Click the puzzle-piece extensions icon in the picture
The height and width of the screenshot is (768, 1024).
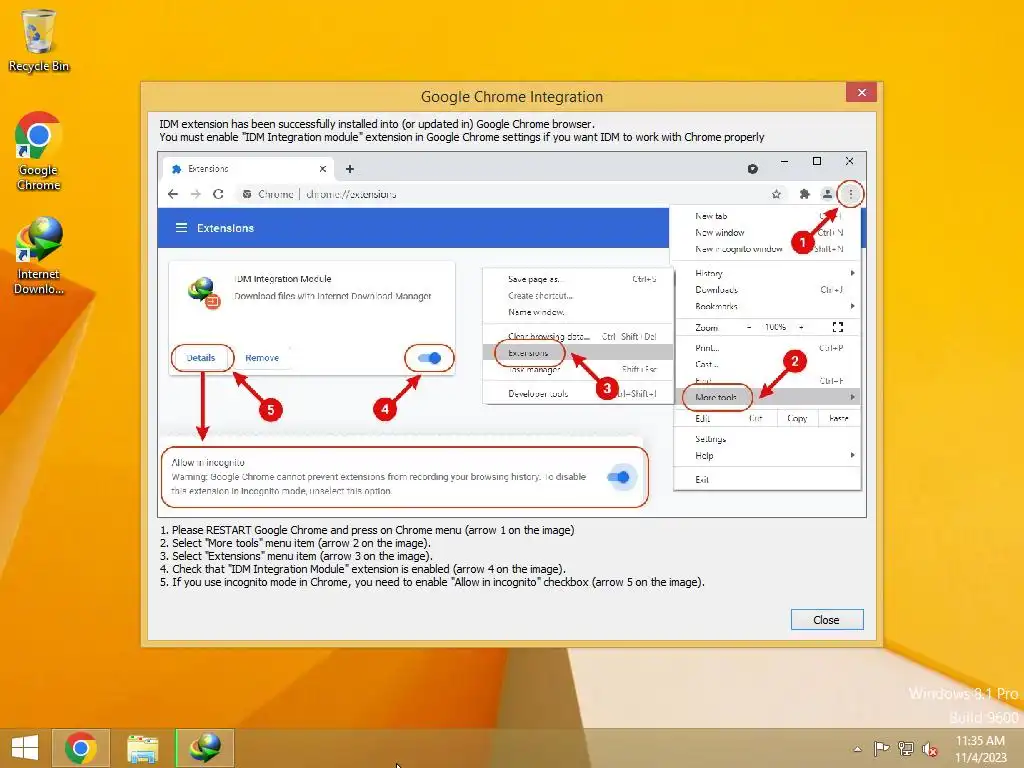[x=805, y=194]
